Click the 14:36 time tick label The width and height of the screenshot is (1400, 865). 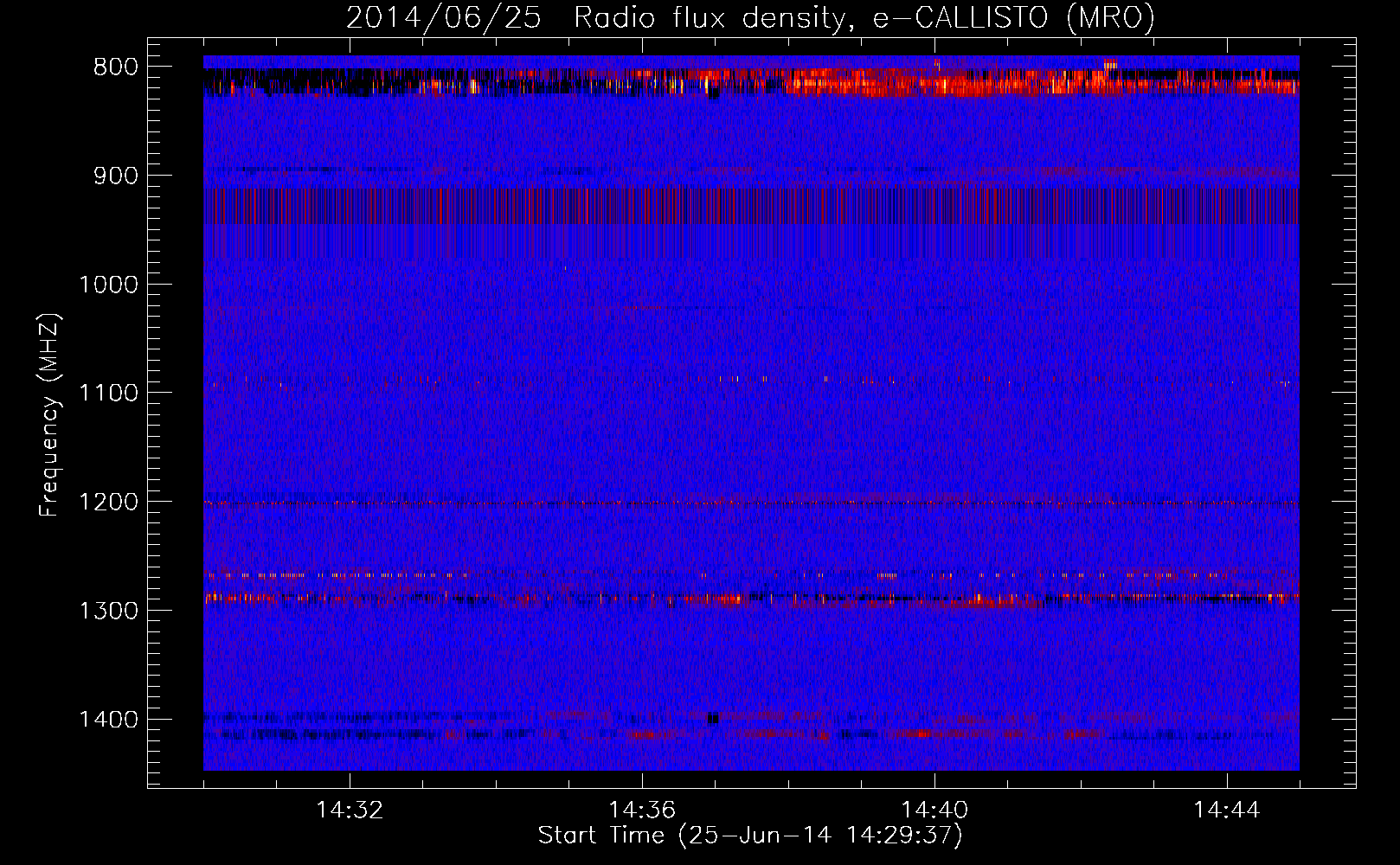click(x=642, y=811)
